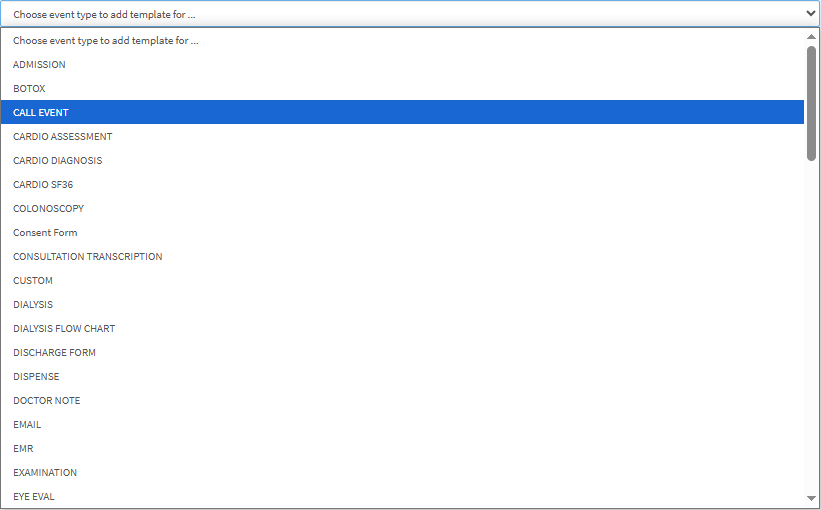Select COLONOSCOPY option
821x510 pixels.
(402, 208)
